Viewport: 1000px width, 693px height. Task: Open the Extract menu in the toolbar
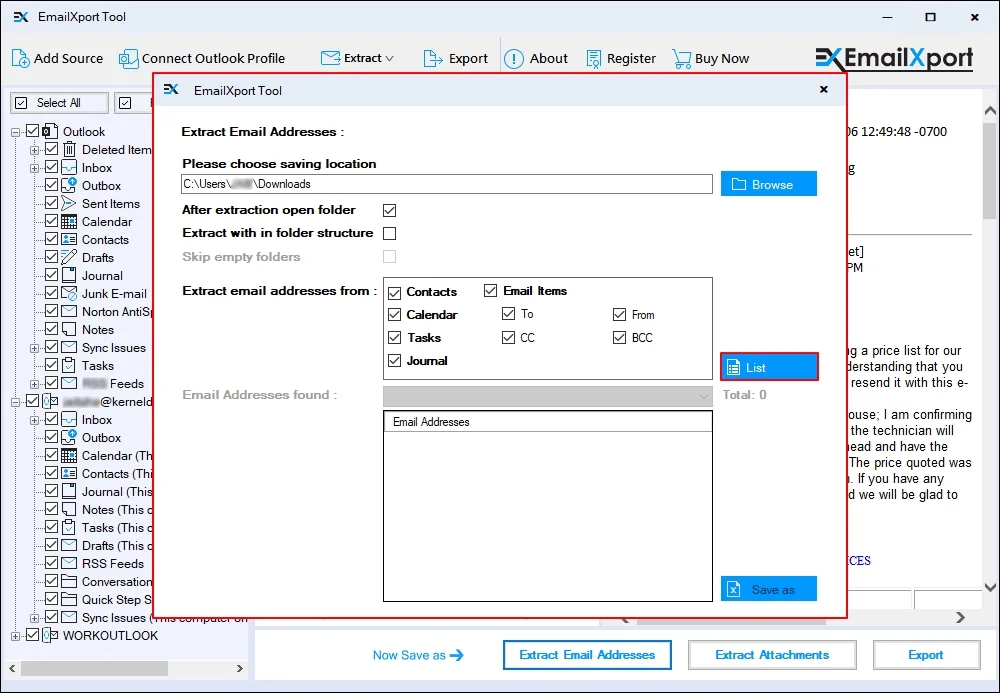(358, 58)
